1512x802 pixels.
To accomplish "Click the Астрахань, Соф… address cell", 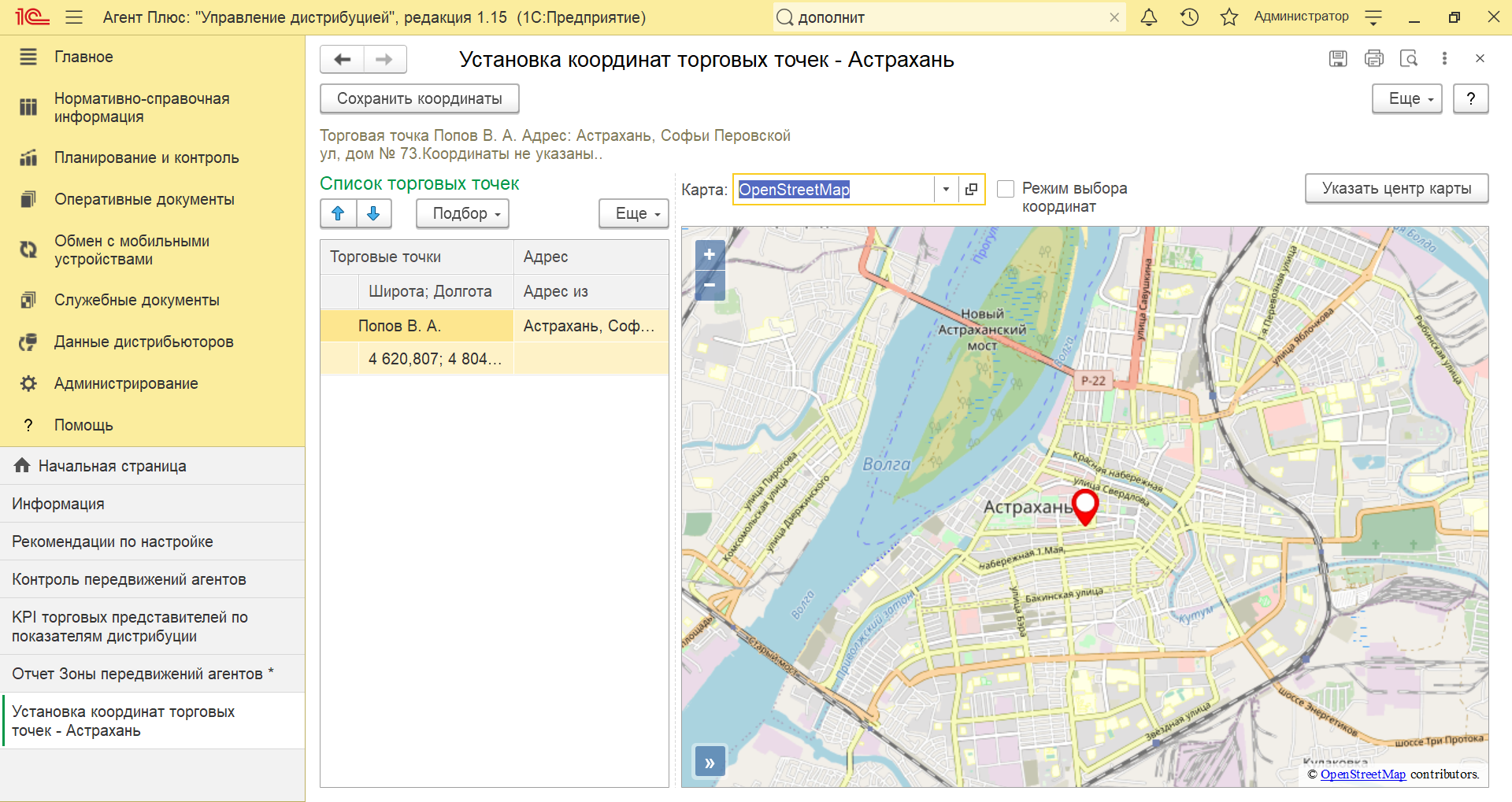I will click(x=591, y=326).
